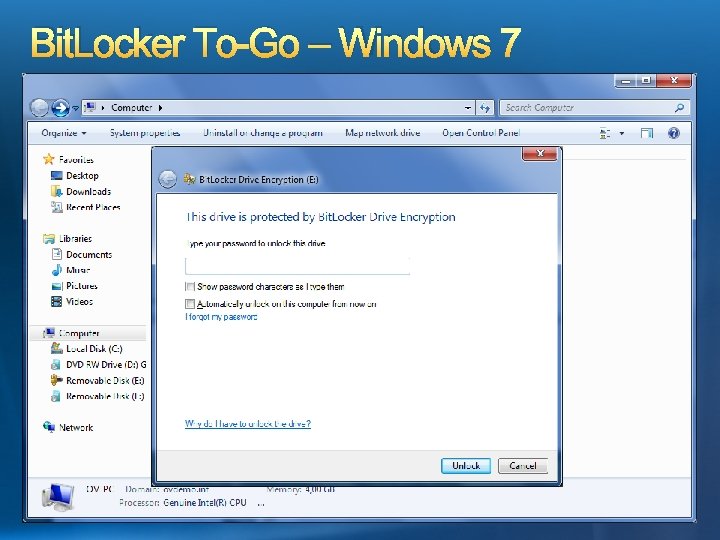Select Videos label under Libraries

point(79,302)
